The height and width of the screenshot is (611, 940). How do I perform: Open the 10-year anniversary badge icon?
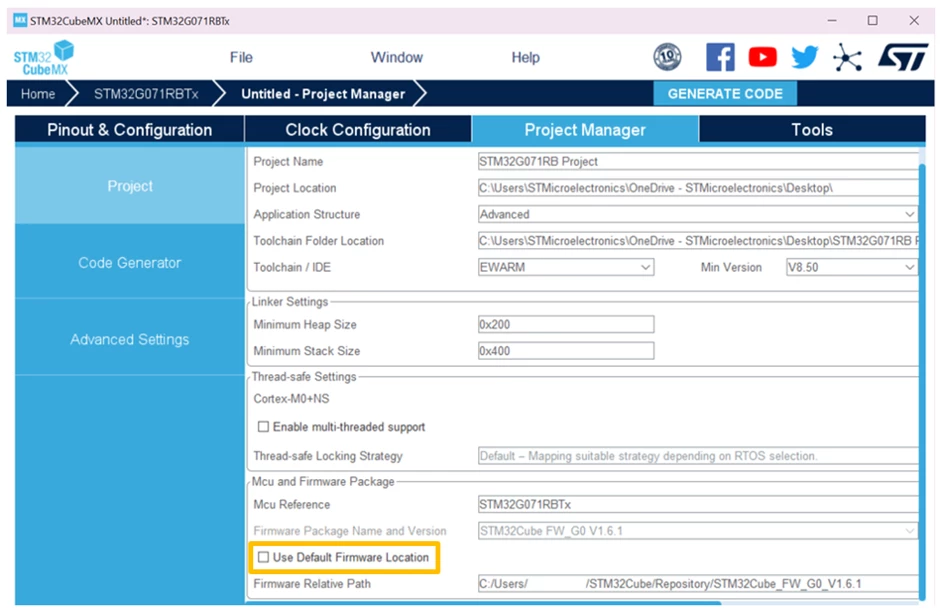tap(667, 58)
